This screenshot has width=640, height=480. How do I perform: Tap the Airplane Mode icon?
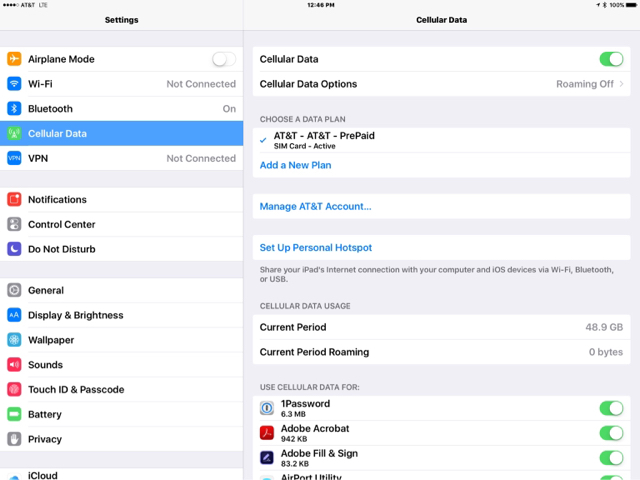[14, 59]
